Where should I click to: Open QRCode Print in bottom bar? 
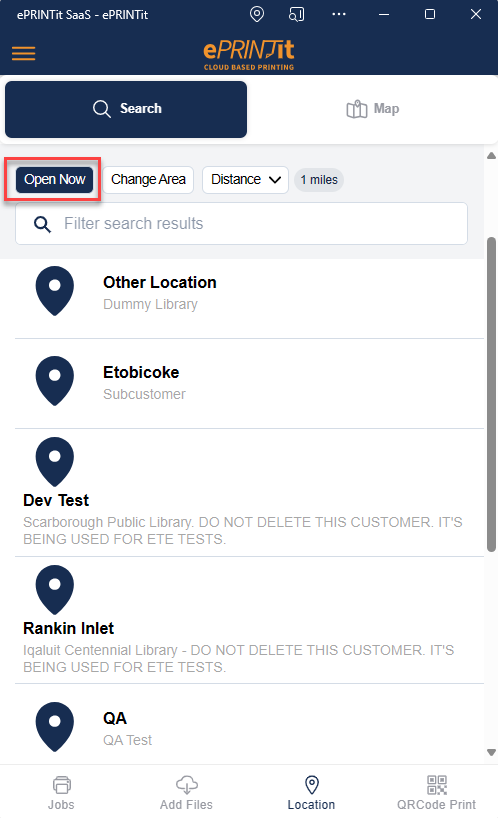point(436,792)
